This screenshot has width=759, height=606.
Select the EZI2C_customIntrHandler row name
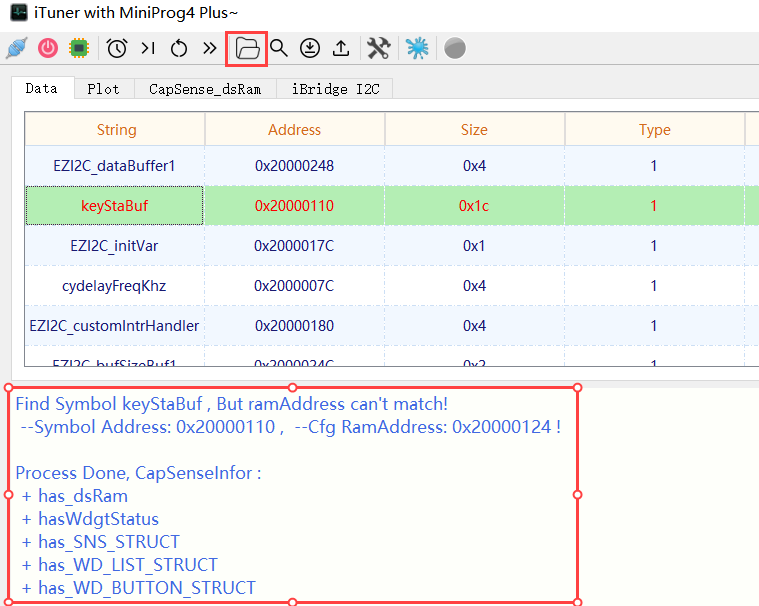pos(114,326)
